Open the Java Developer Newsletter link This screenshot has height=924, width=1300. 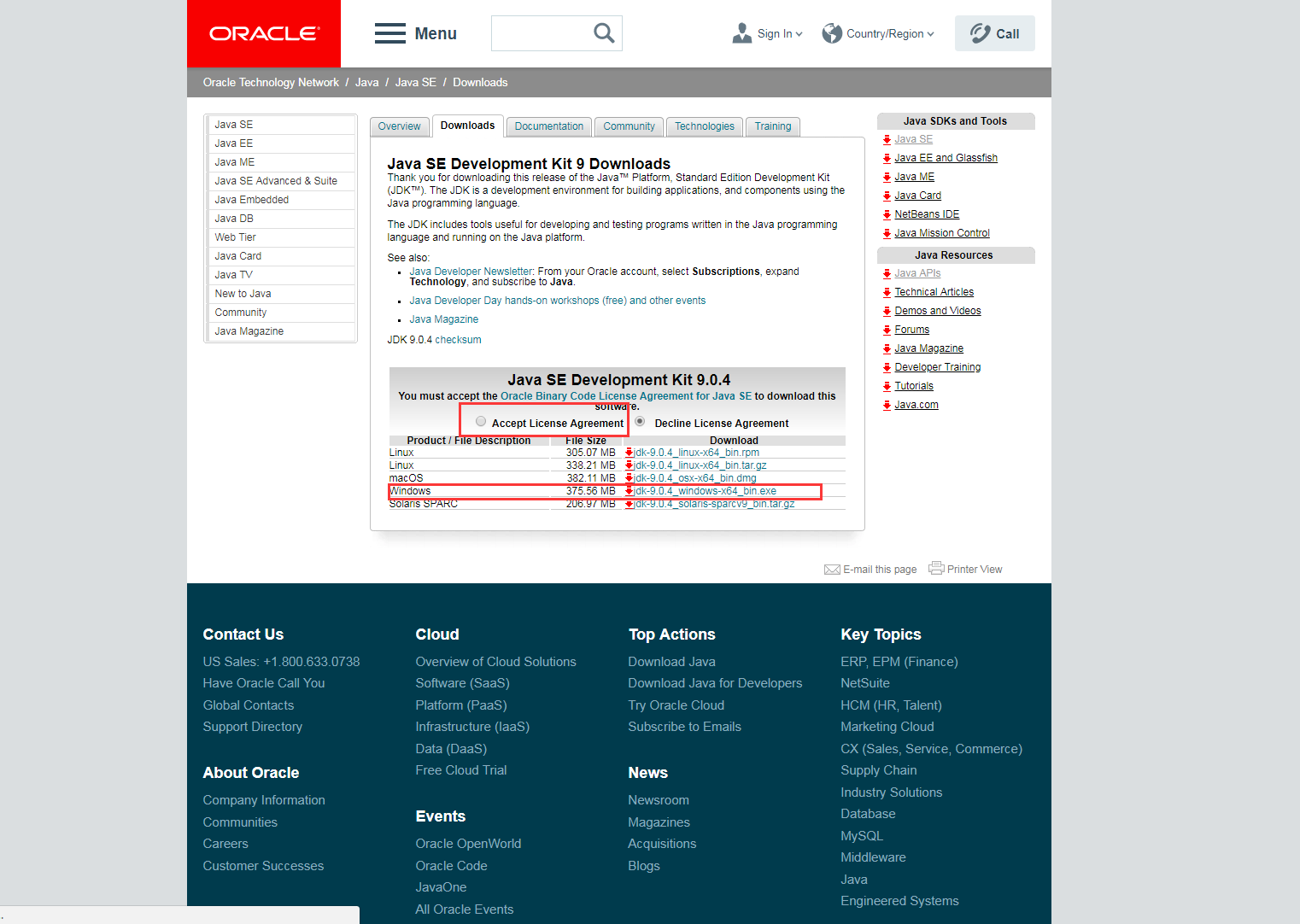(471, 272)
